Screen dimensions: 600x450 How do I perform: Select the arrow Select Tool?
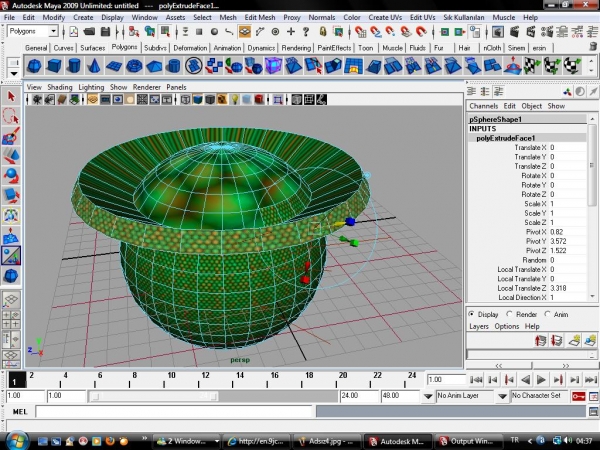[11, 96]
